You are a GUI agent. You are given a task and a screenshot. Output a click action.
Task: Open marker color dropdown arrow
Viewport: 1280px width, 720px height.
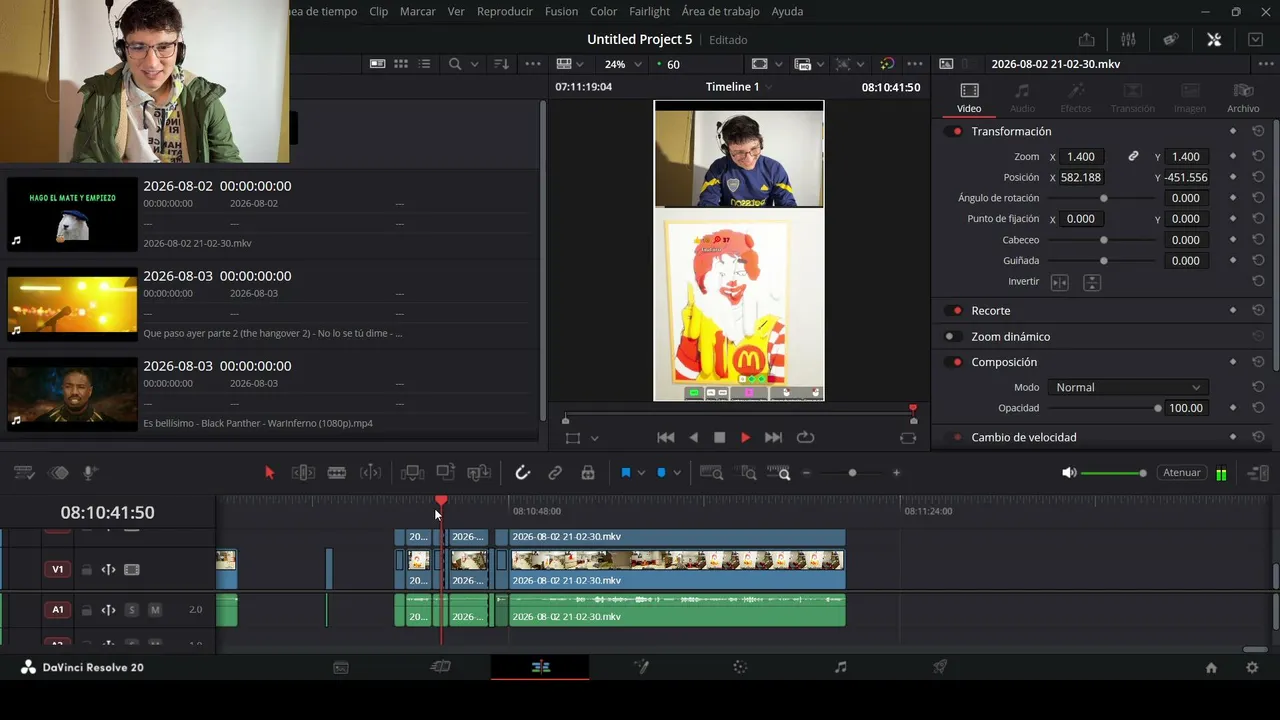(x=677, y=473)
